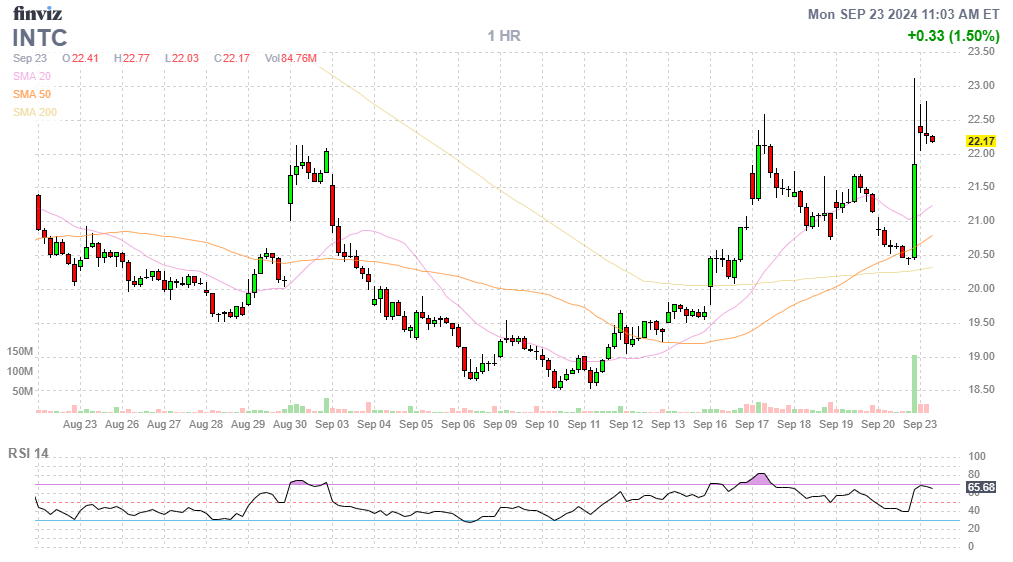Click the yellow 22.17 current price tag
The image size is (1013, 562).
980,142
